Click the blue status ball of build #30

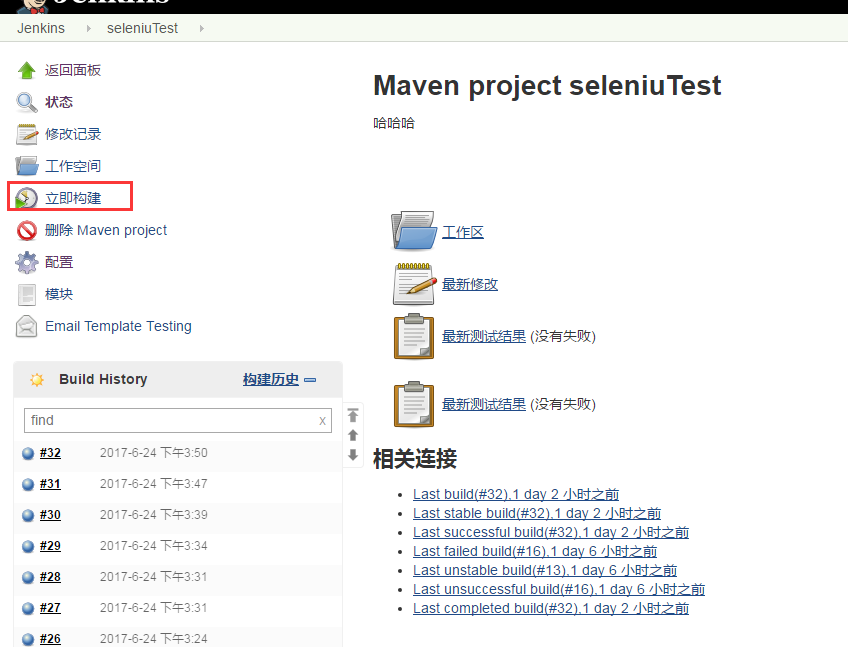(x=28, y=515)
